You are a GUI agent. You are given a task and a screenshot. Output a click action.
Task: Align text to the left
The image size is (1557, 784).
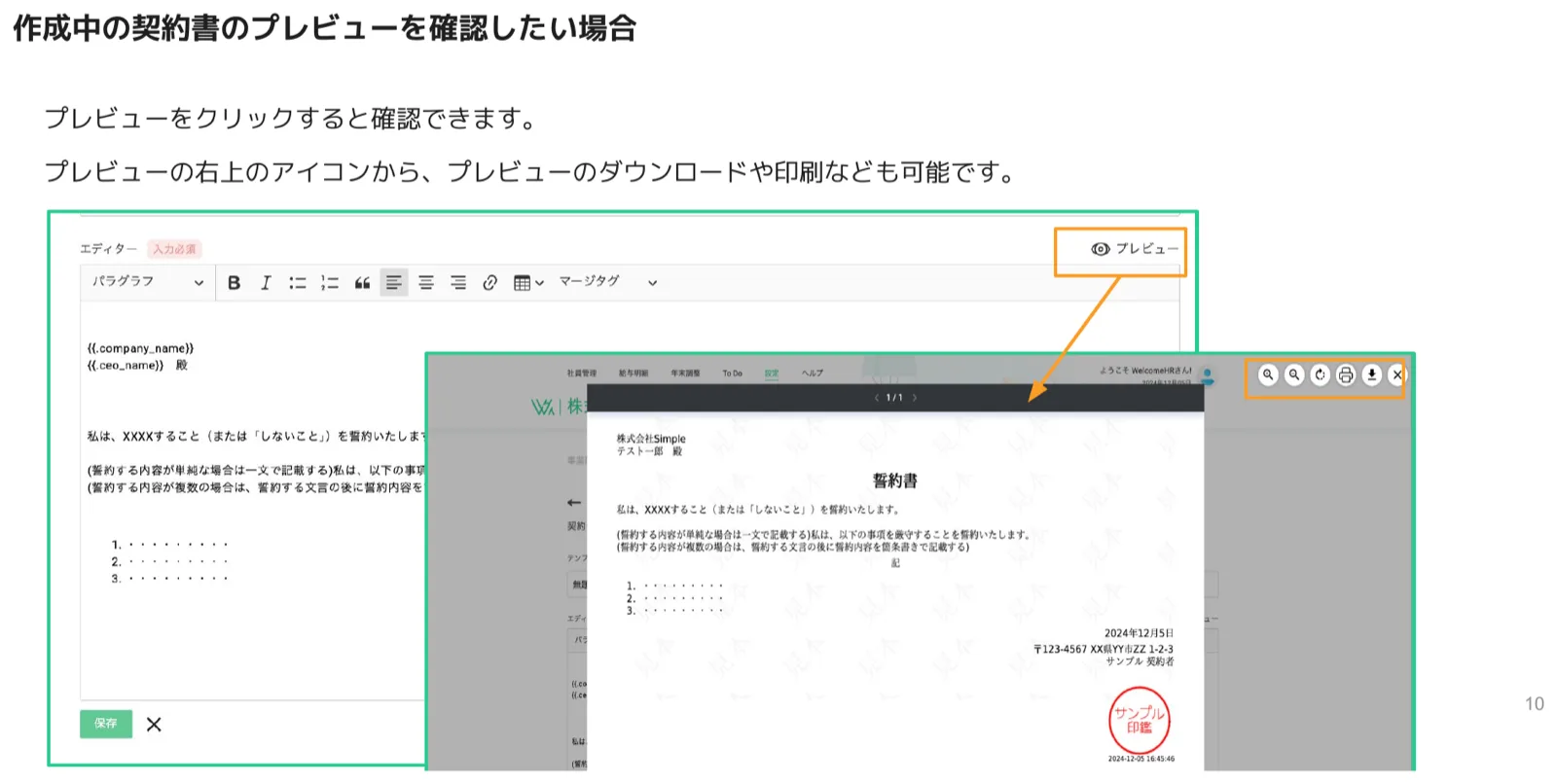click(x=394, y=283)
